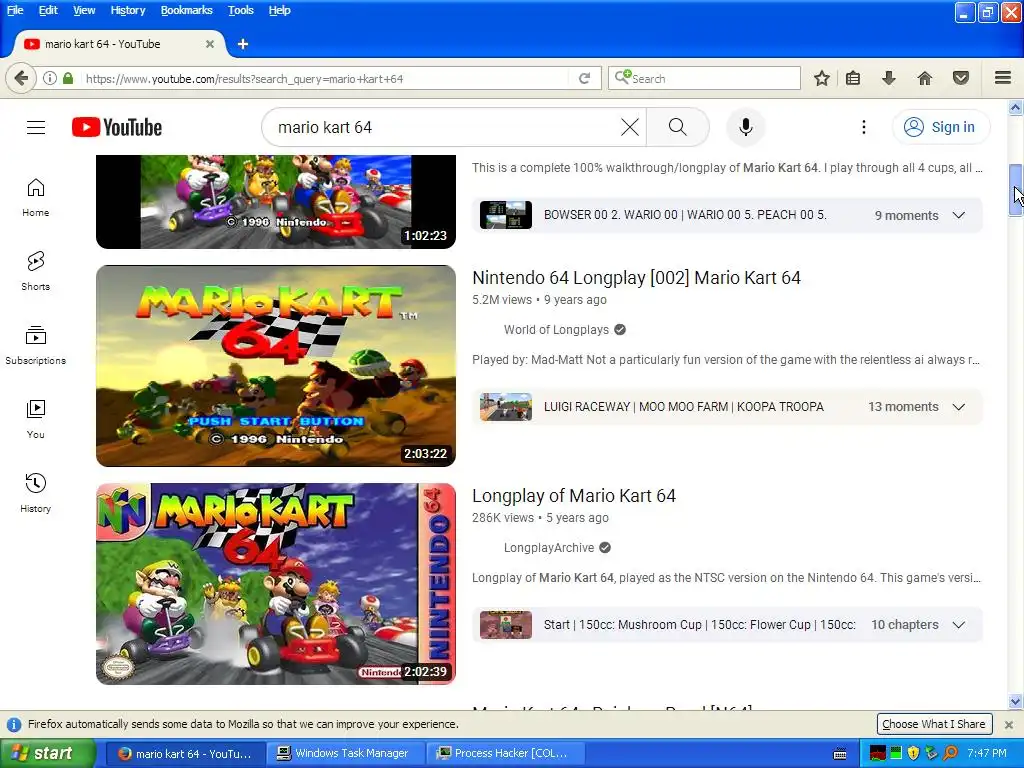Open Pocket icon in toolbar
This screenshot has height=768, width=1024.
point(961,78)
